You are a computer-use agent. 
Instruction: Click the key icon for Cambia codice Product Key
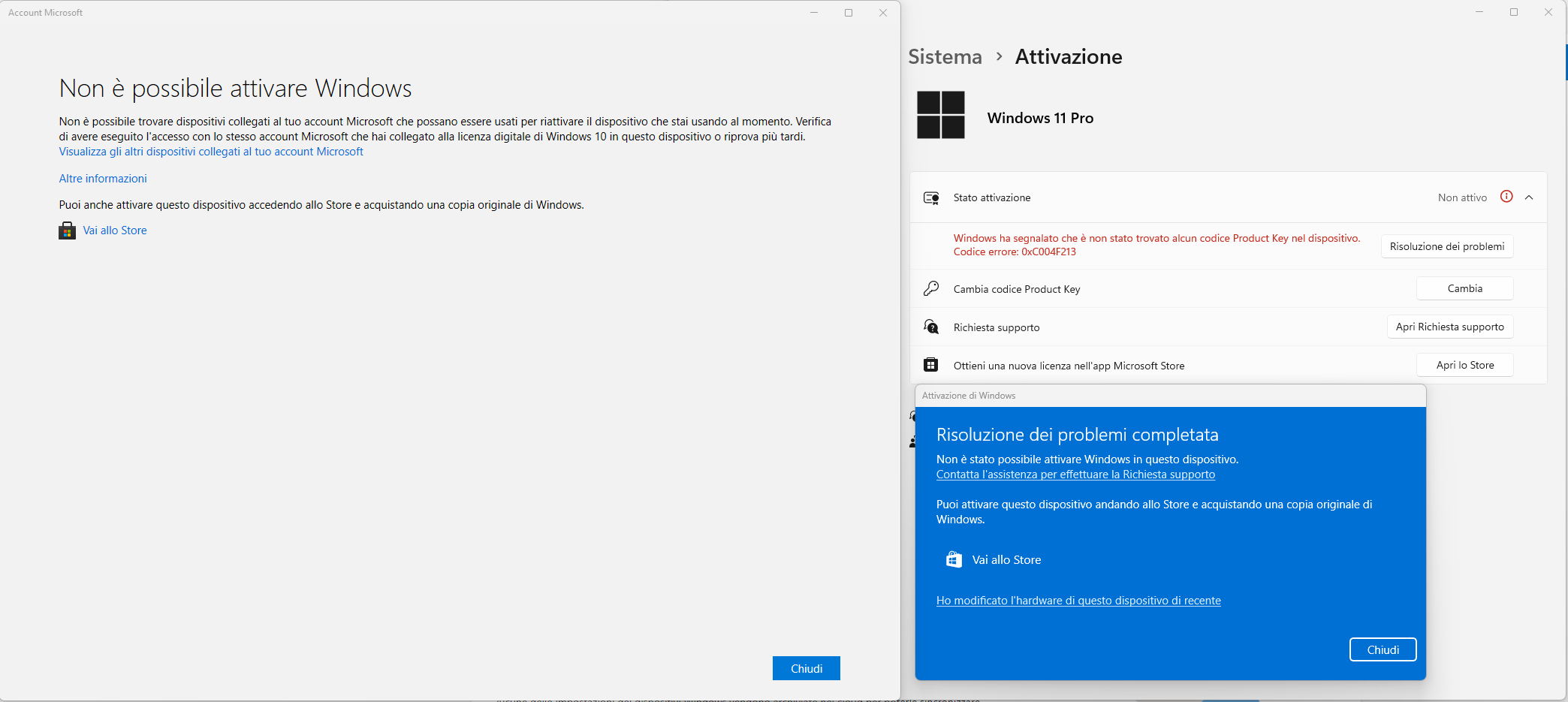click(x=931, y=288)
